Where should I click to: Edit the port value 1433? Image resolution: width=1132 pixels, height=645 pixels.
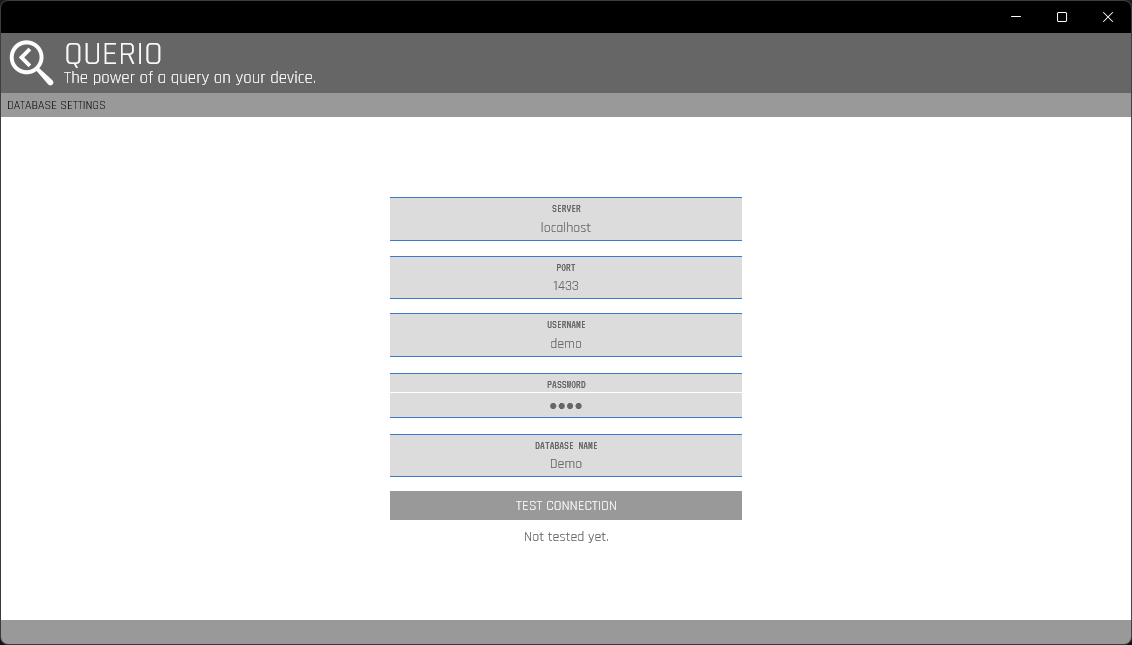pos(566,286)
